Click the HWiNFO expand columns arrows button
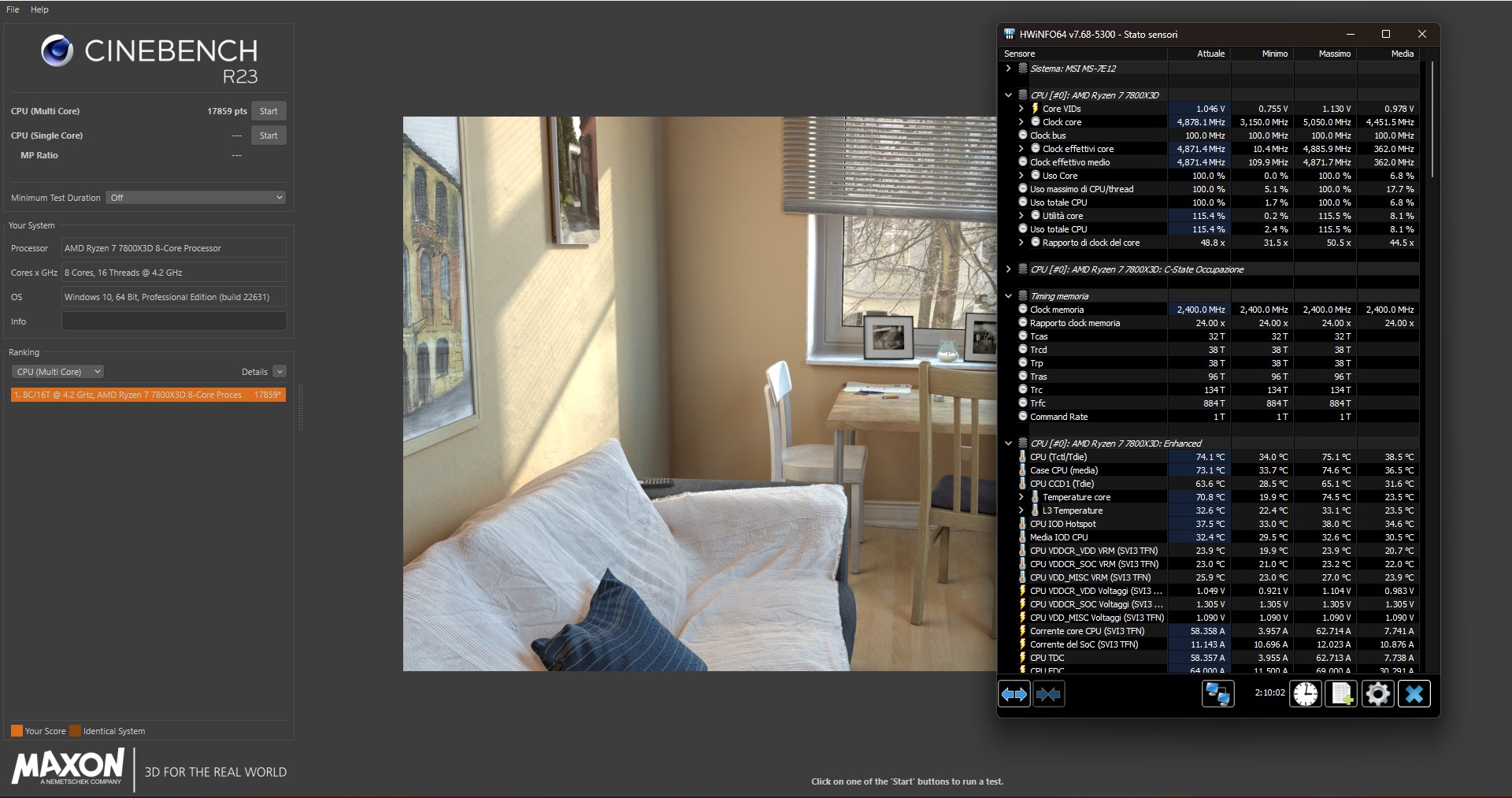Image resolution: width=1512 pixels, height=798 pixels. coord(1014,694)
